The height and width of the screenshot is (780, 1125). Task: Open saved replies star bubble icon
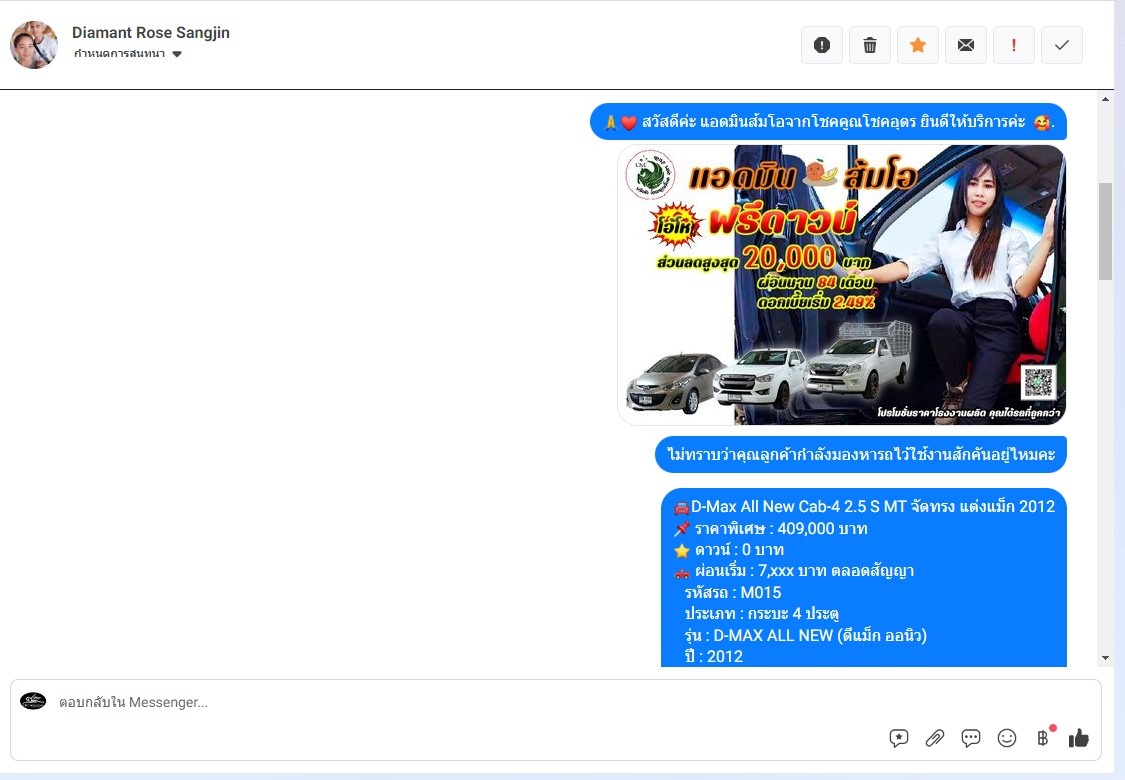(898, 738)
